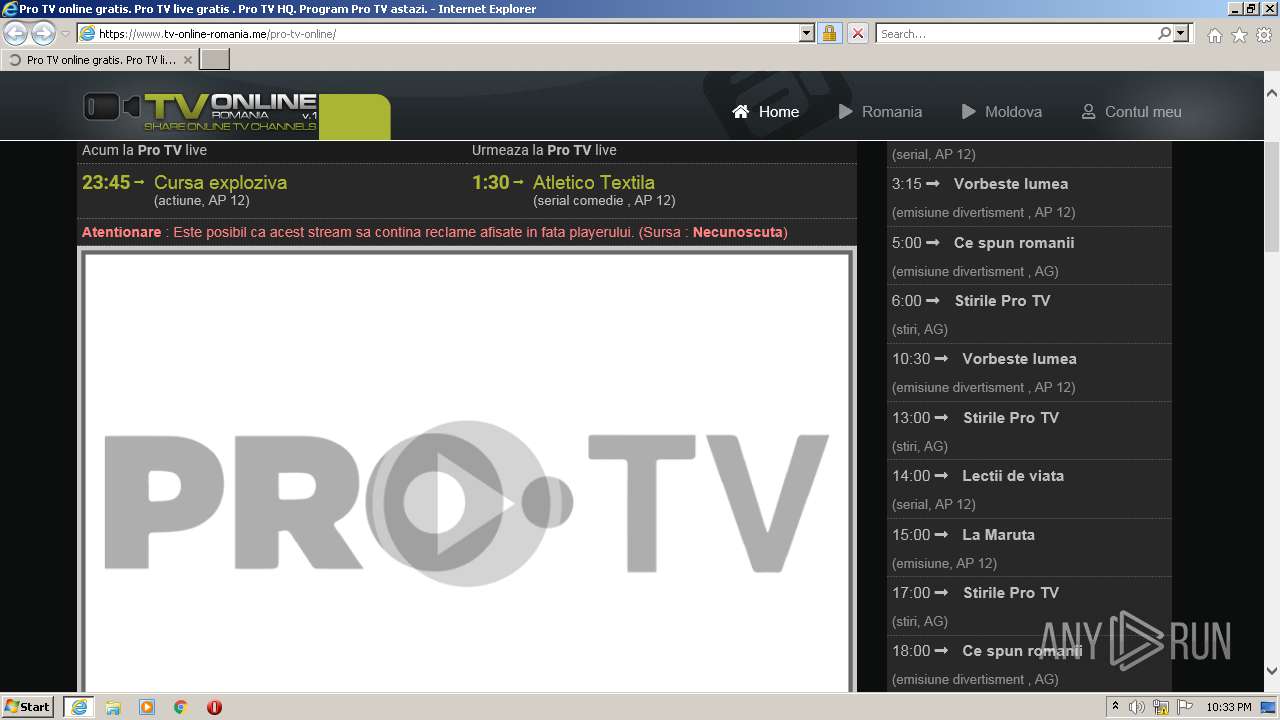1280x720 pixels.
Task: Click the magnifier search icon
Action: click(x=1164, y=33)
